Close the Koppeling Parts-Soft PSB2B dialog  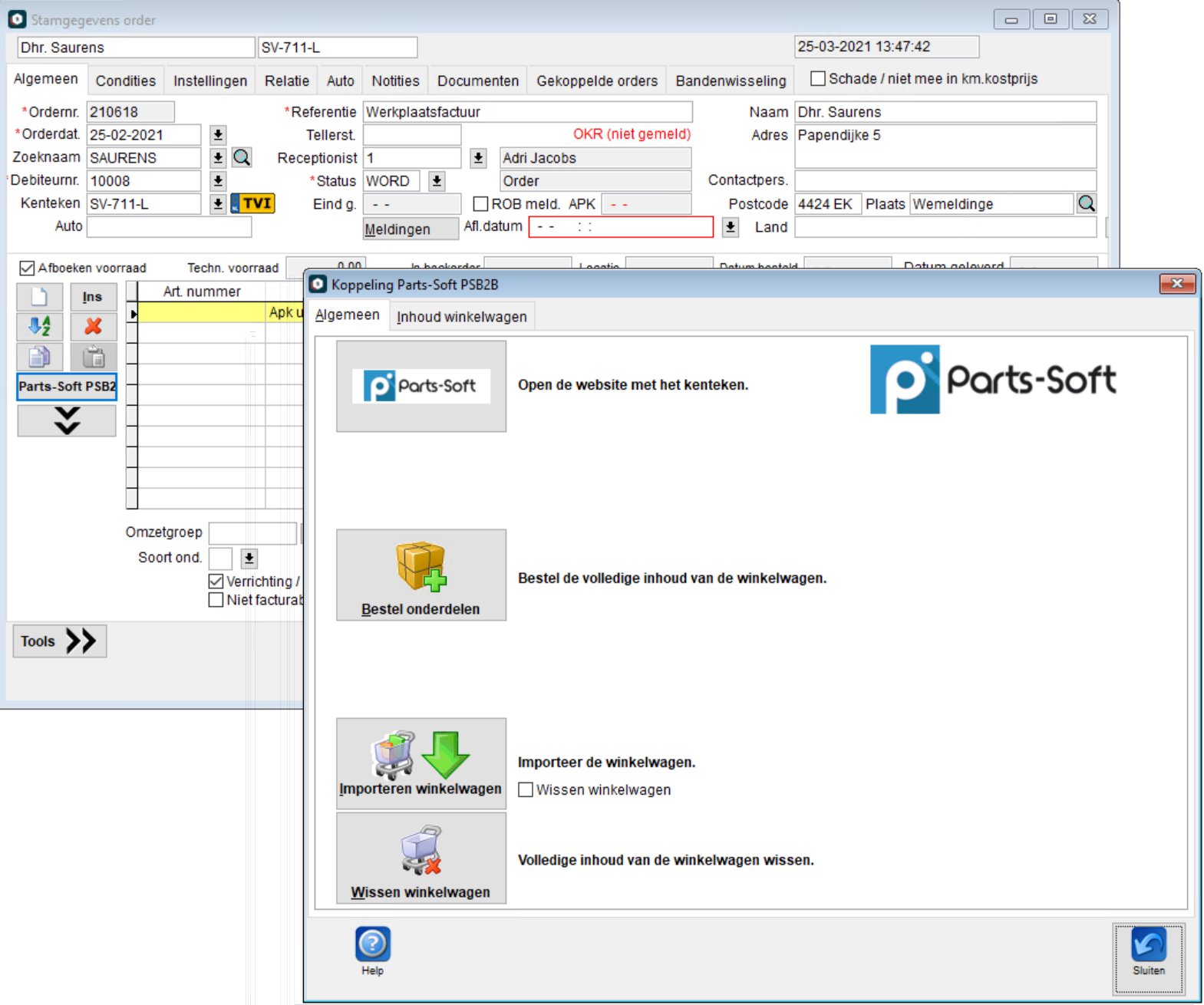pos(1176,284)
